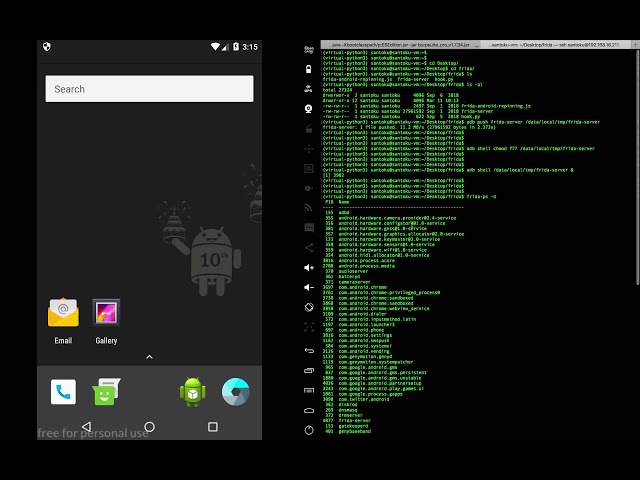Open the Phone dialer in dock

[x=63, y=392]
